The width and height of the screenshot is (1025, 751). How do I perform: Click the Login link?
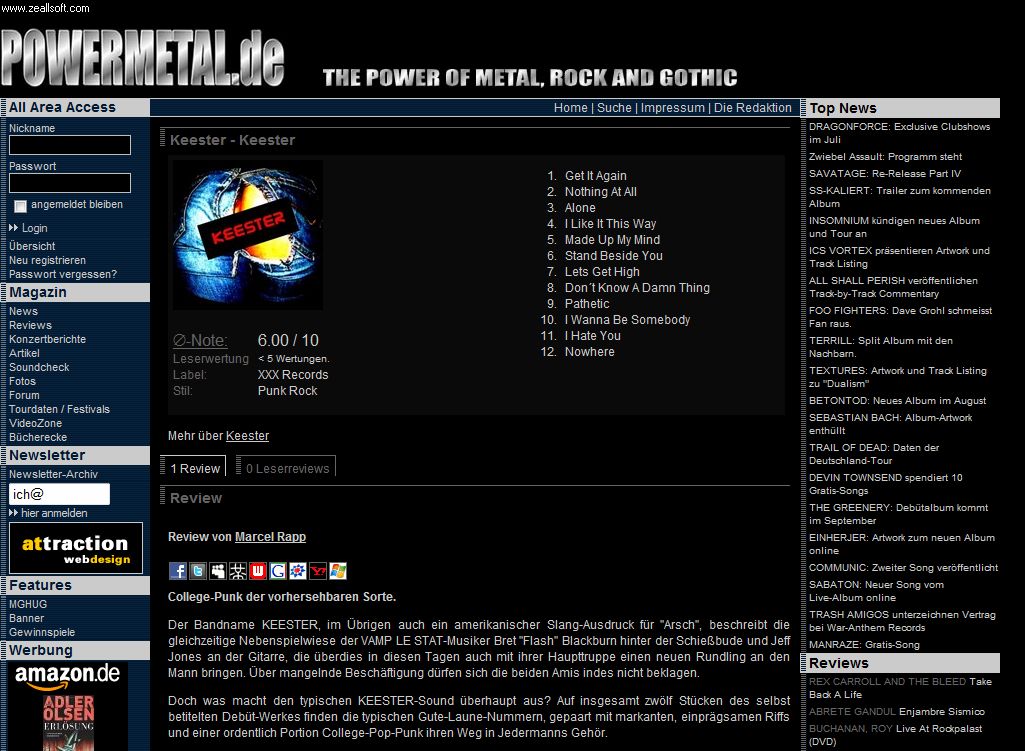pyautogui.click(x=35, y=228)
